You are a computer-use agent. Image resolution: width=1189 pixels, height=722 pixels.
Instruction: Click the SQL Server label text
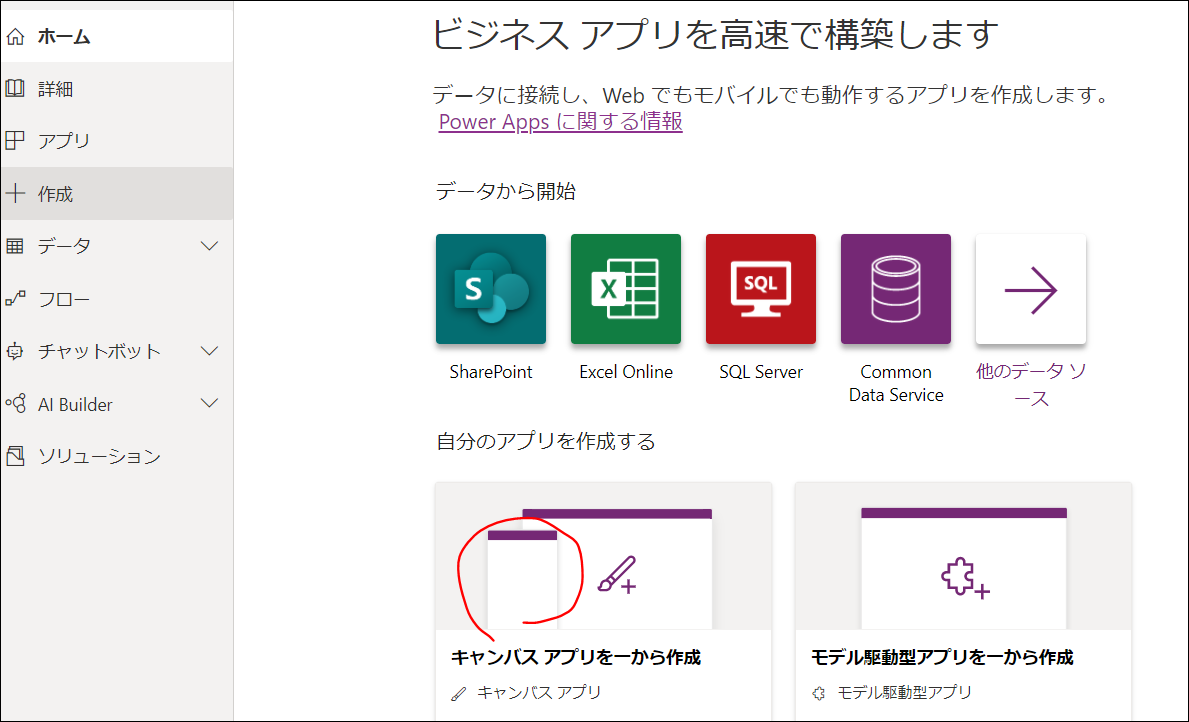[761, 372]
